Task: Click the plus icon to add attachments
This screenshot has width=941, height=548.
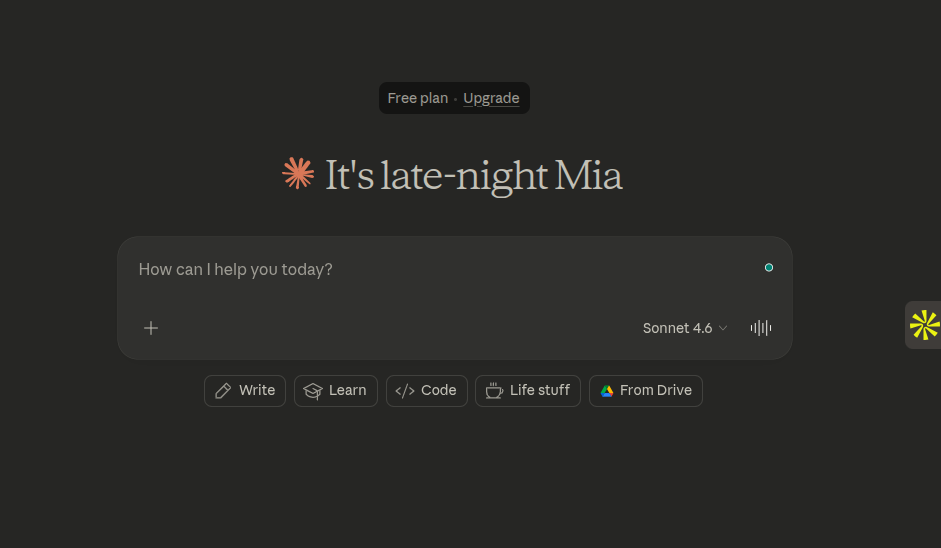Action: (151, 328)
